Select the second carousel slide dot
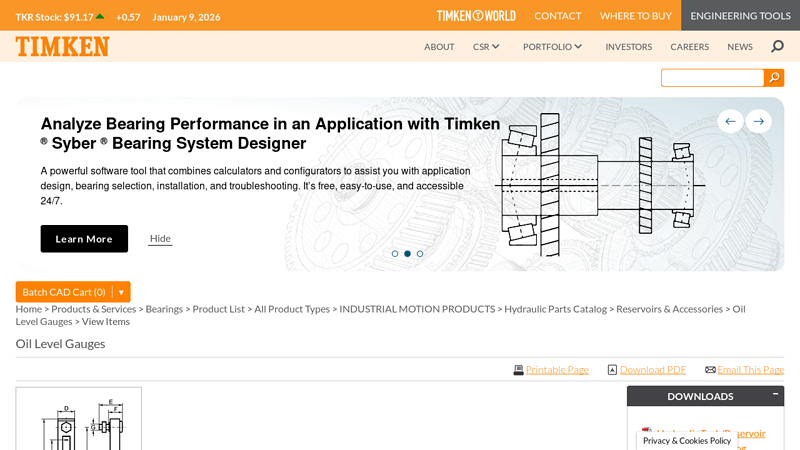This screenshot has height=450, width=800. point(407,254)
